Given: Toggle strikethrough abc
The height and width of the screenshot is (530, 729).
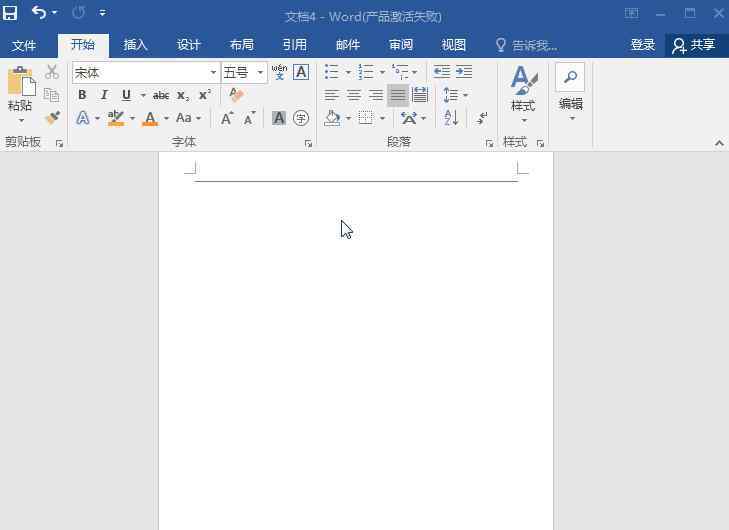Looking at the screenshot, I should (161, 95).
